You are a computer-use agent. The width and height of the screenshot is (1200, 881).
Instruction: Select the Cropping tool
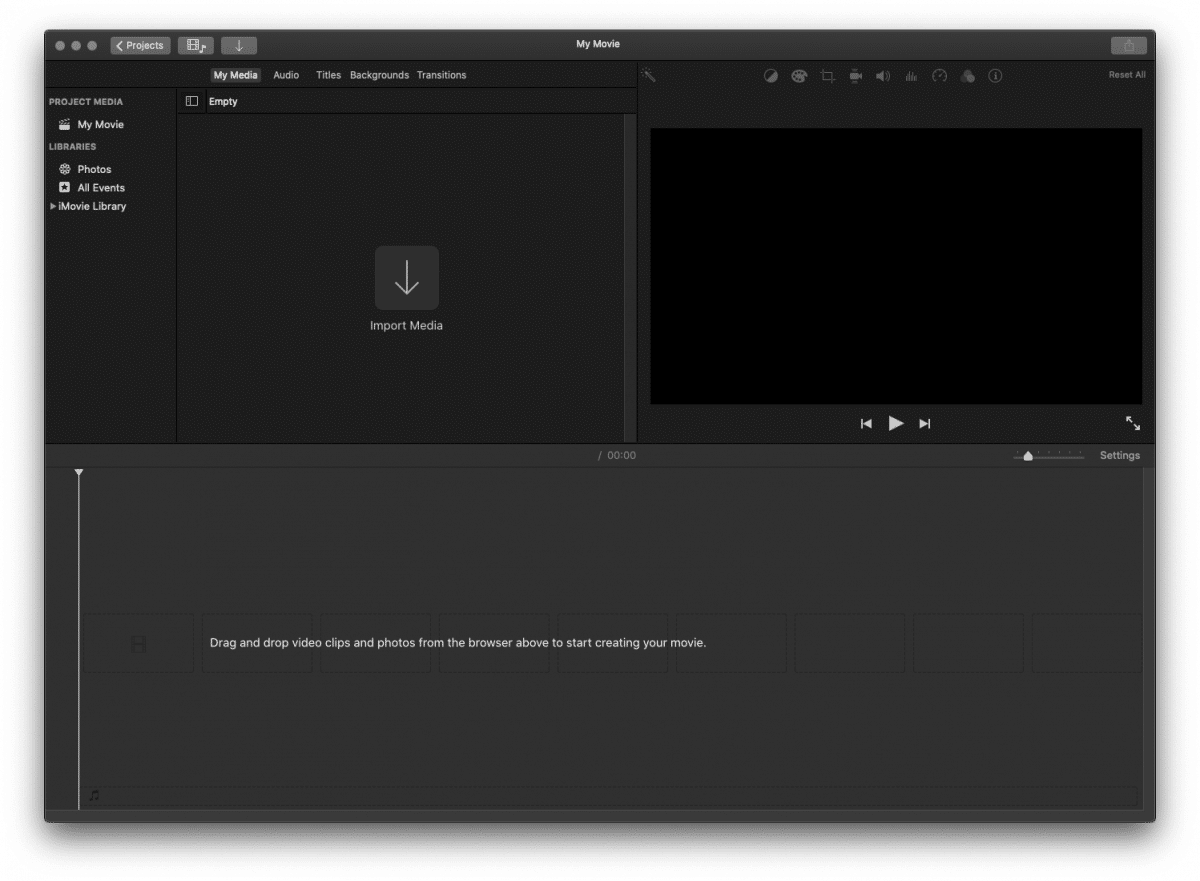[x=827, y=75]
